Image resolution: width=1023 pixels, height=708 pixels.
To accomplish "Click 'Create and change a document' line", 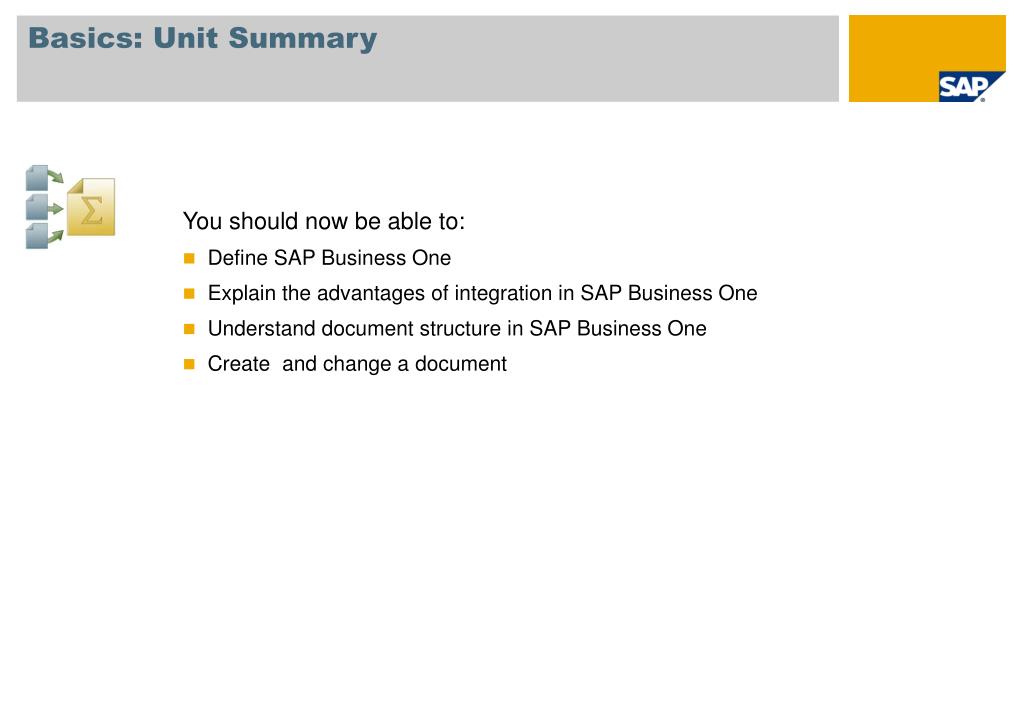I will pyautogui.click(x=357, y=364).
